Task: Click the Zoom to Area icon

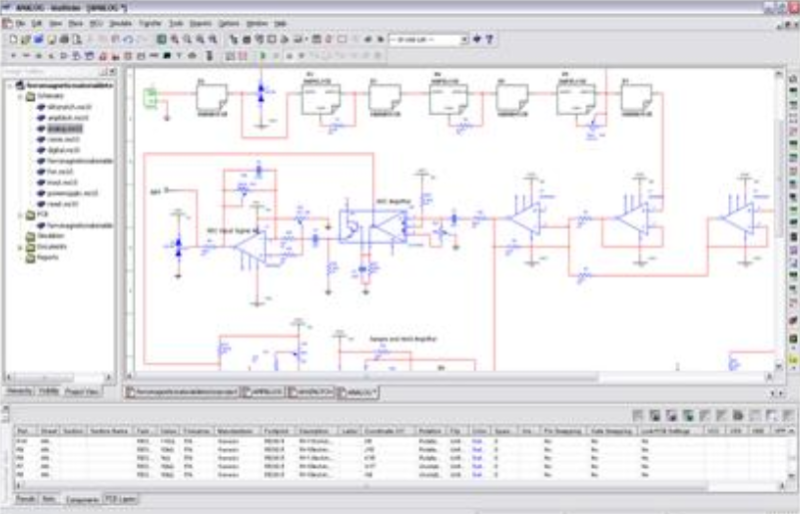Action: [201, 39]
